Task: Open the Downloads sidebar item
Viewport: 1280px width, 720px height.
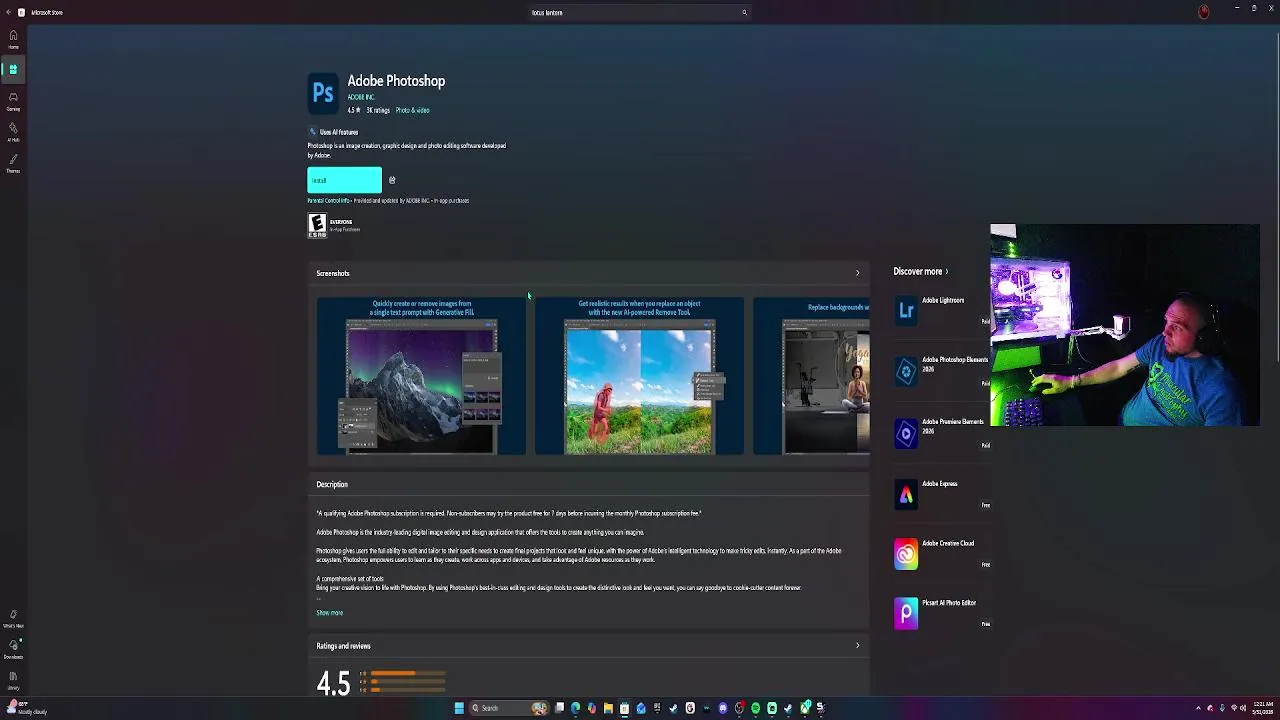Action: click(13, 649)
